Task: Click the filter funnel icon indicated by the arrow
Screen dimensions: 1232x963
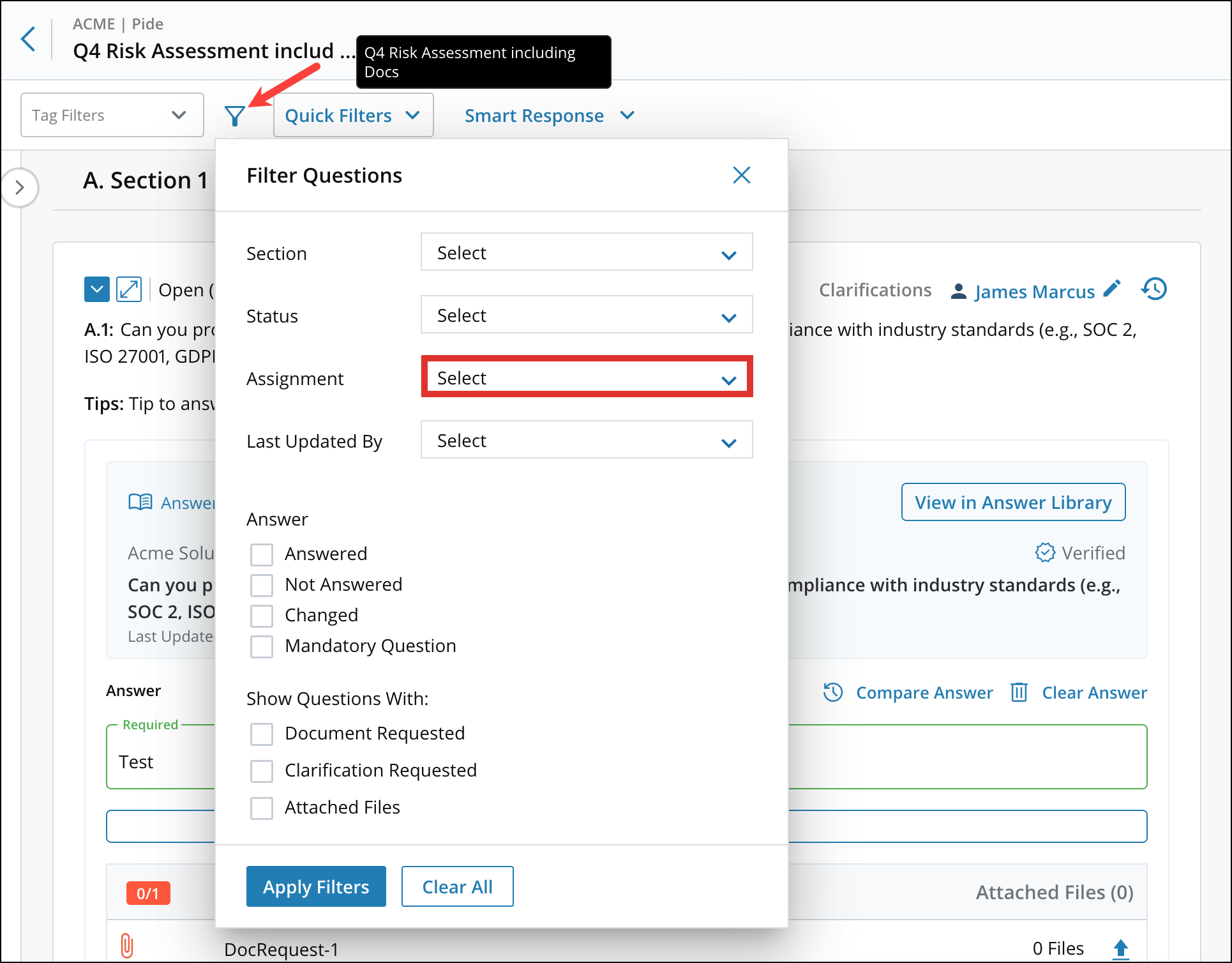Action: pyautogui.click(x=236, y=115)
